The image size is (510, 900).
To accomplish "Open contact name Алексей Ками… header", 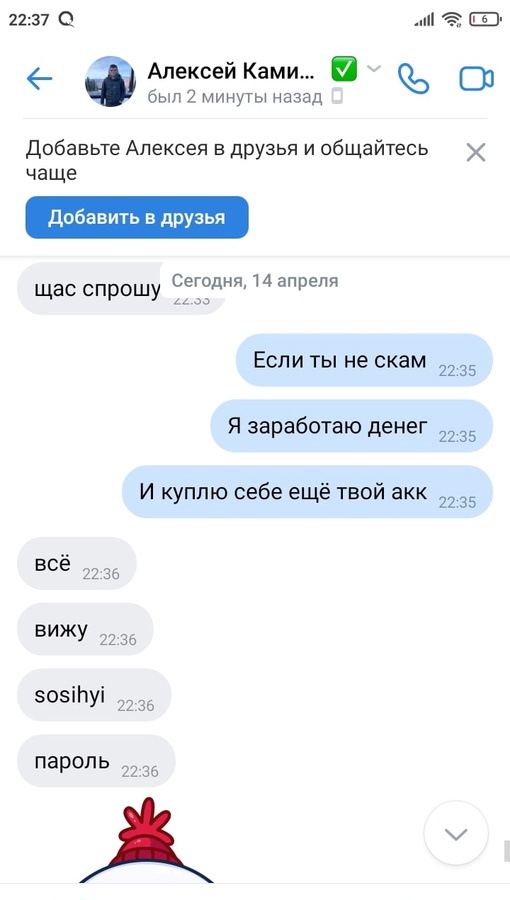I will coord(231,71).
